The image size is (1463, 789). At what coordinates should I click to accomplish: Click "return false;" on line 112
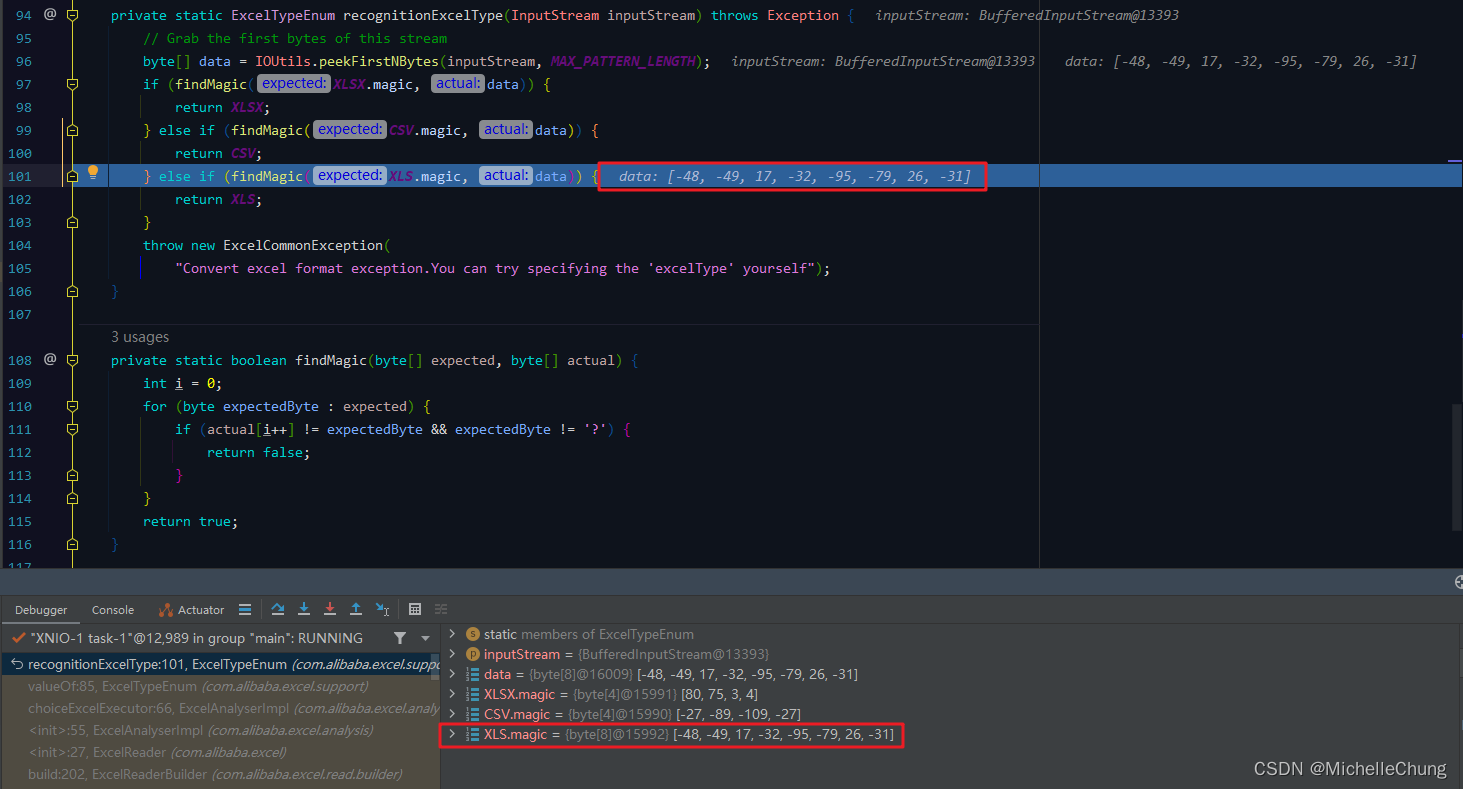[x=259, y=452]
